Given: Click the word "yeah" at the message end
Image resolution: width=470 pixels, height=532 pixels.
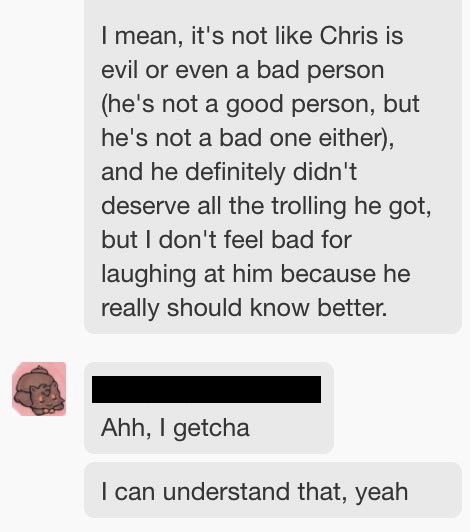Looking at the screenshot, I should click(381, 493).
